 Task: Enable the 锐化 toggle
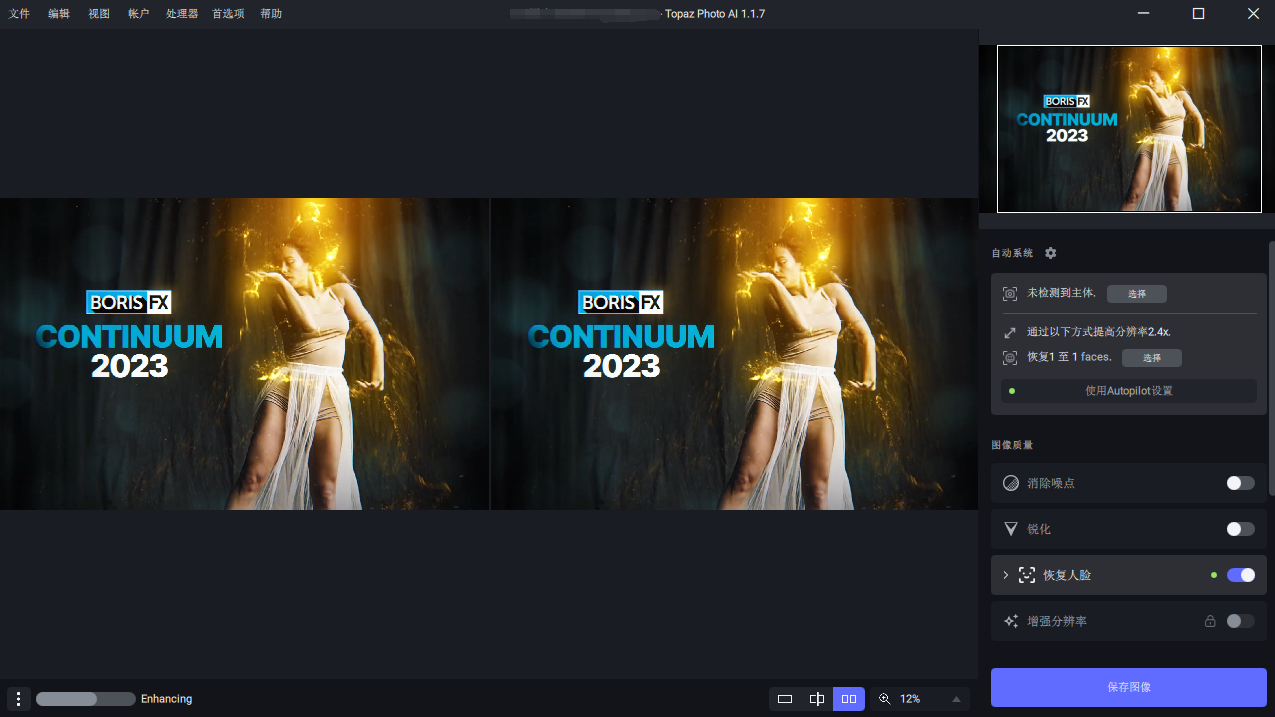click(1240, 529)
